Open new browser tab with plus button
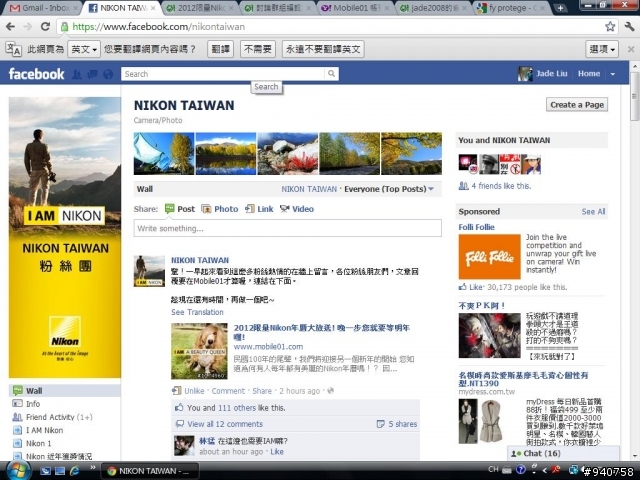 (560, 8)
